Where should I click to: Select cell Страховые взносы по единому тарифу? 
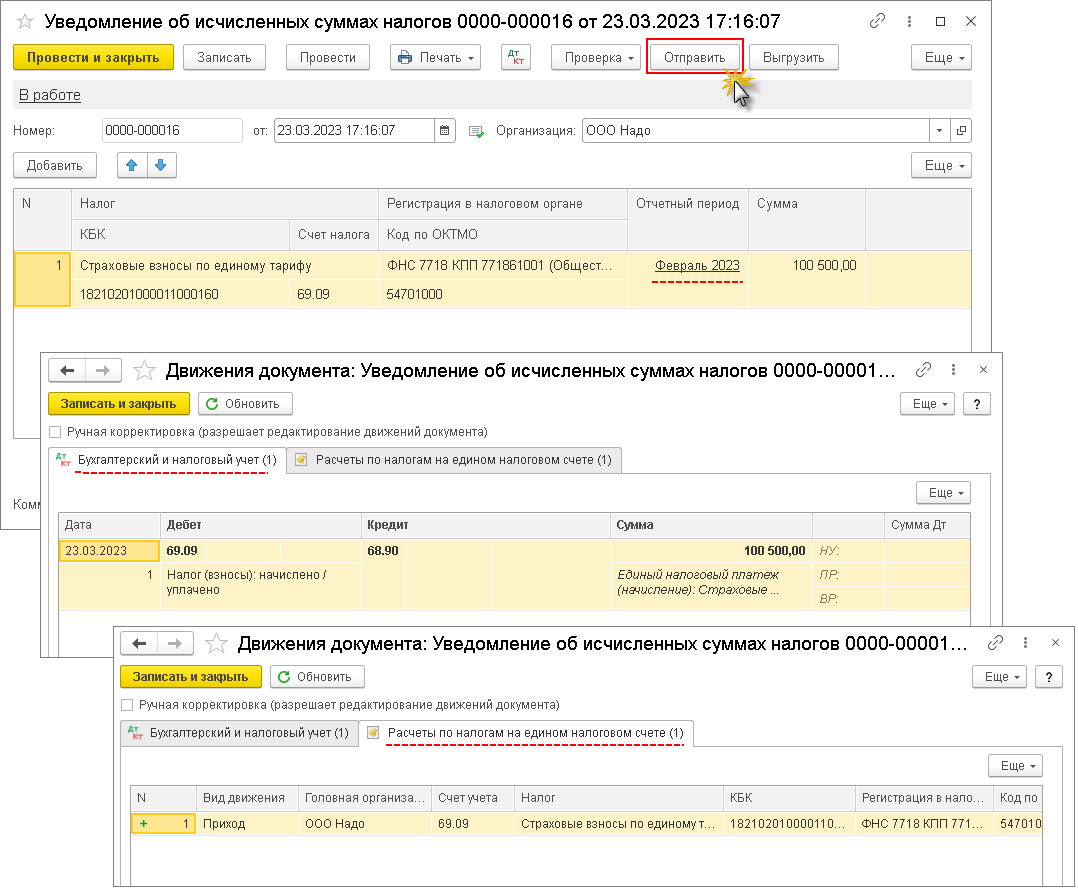pyautogui.click(x=225, y=265)
